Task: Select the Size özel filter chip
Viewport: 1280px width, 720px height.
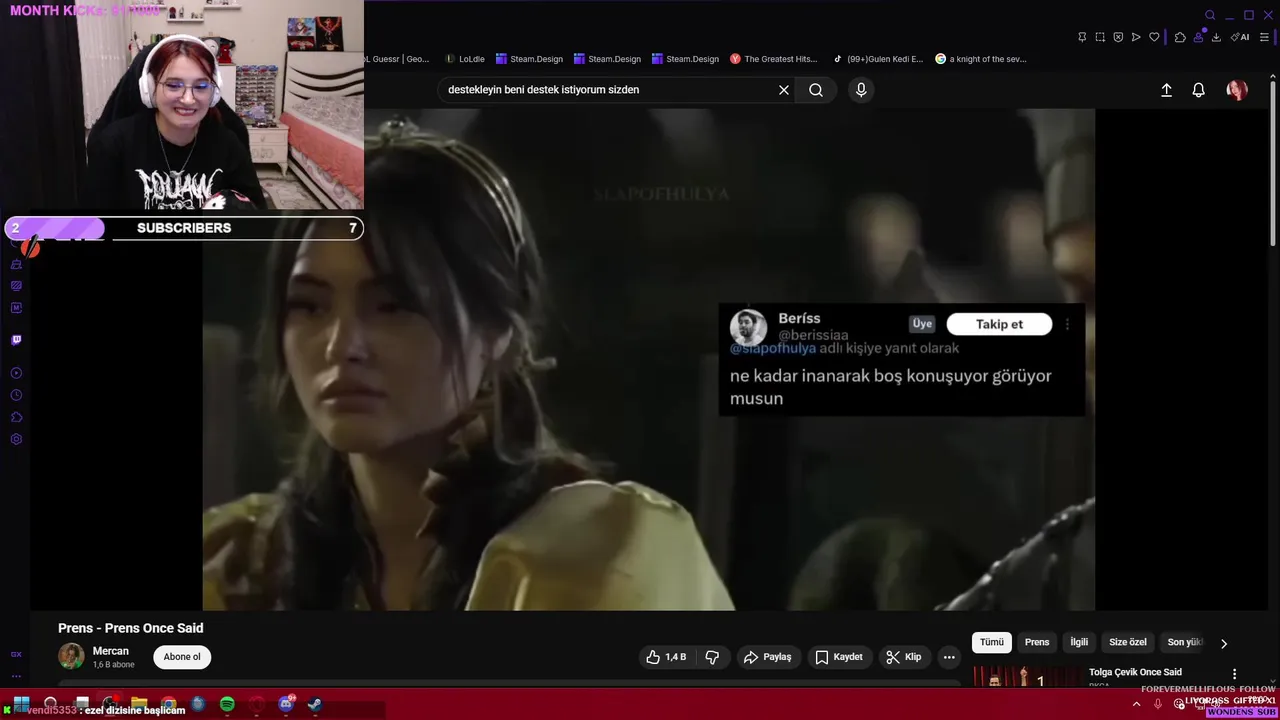Action: click(1128, 642)
